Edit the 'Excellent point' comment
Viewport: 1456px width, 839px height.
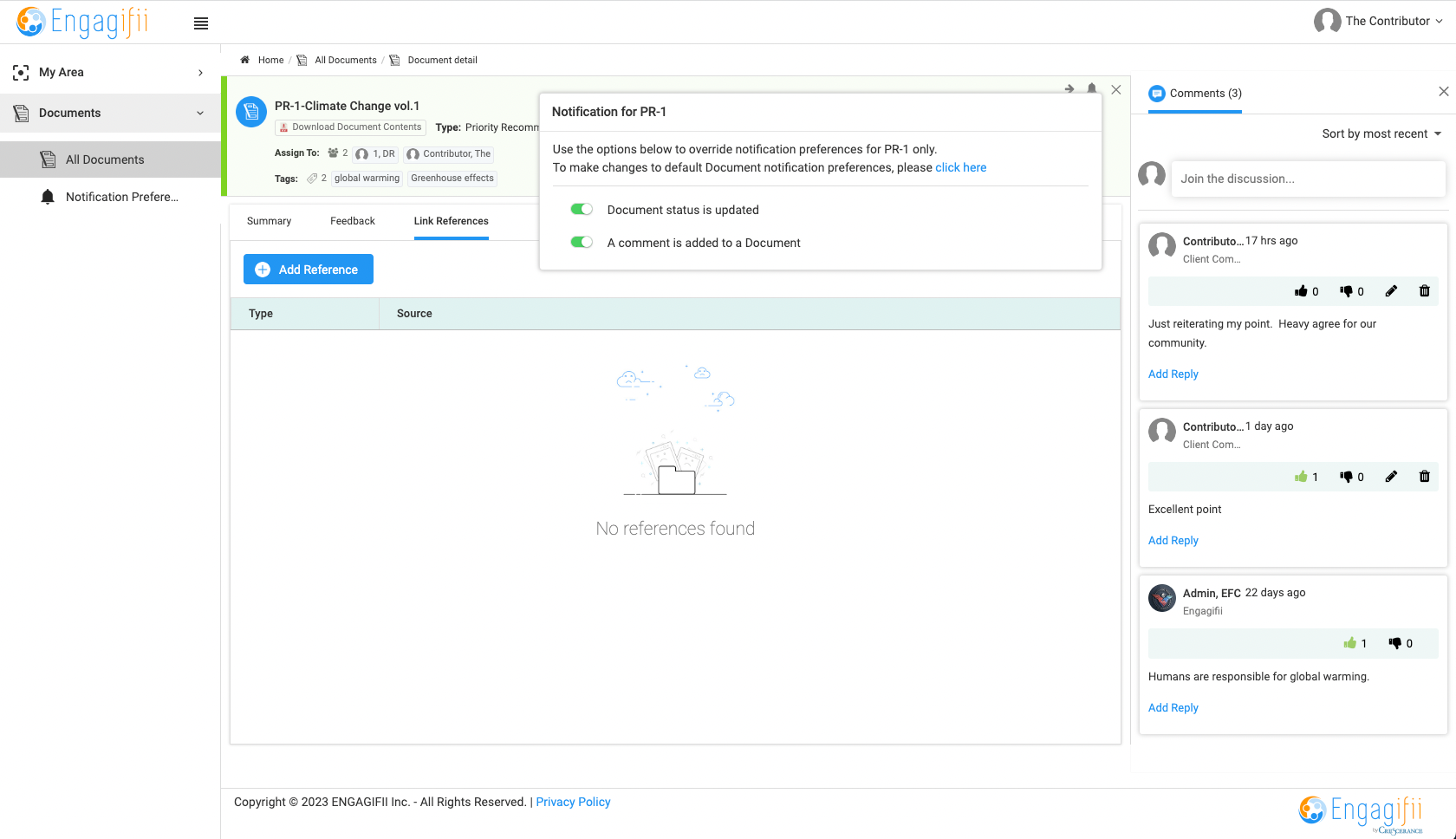(1391, 477)
